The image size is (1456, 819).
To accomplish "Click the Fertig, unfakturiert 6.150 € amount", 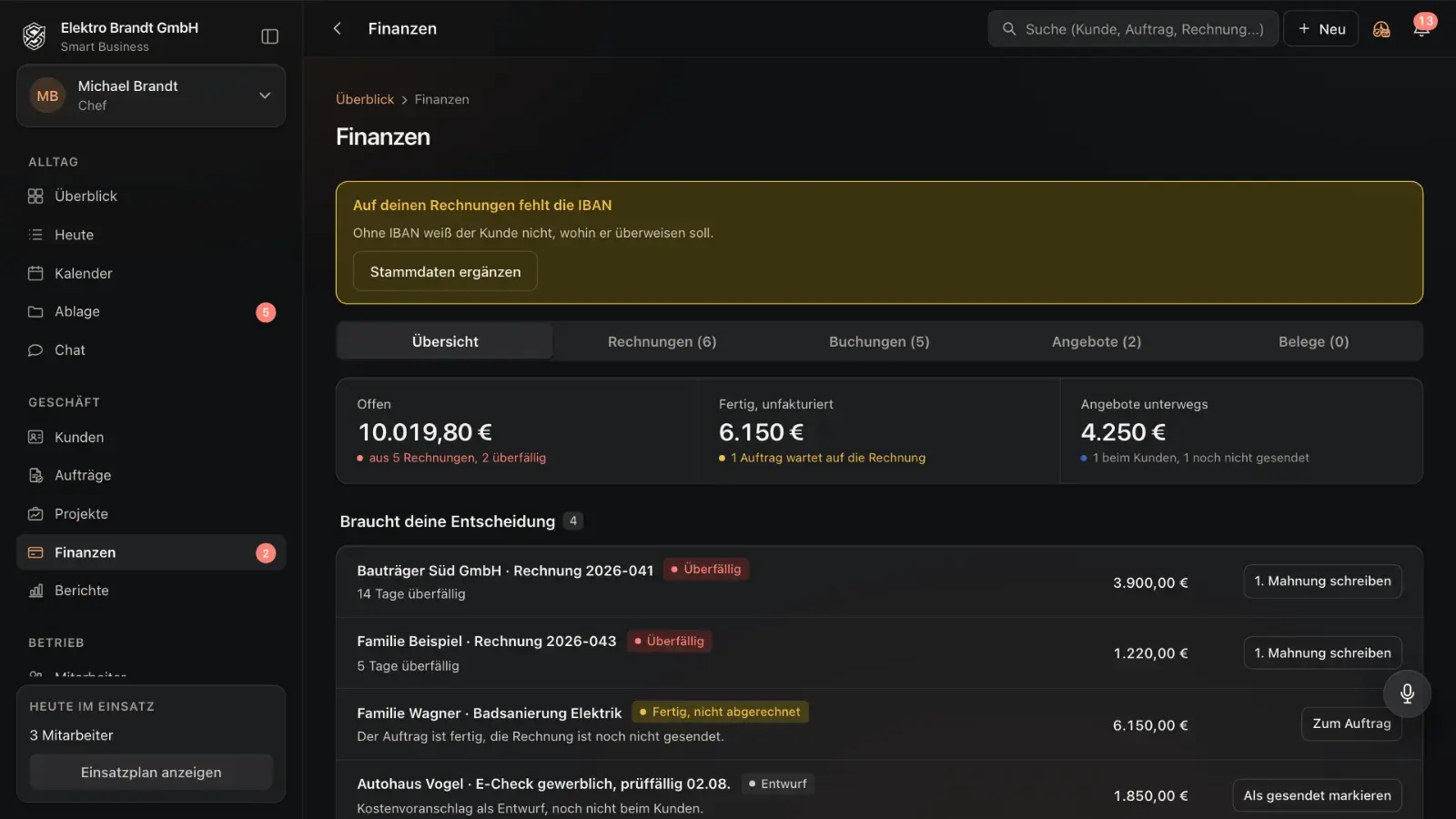I will click(x=762, y=432).
